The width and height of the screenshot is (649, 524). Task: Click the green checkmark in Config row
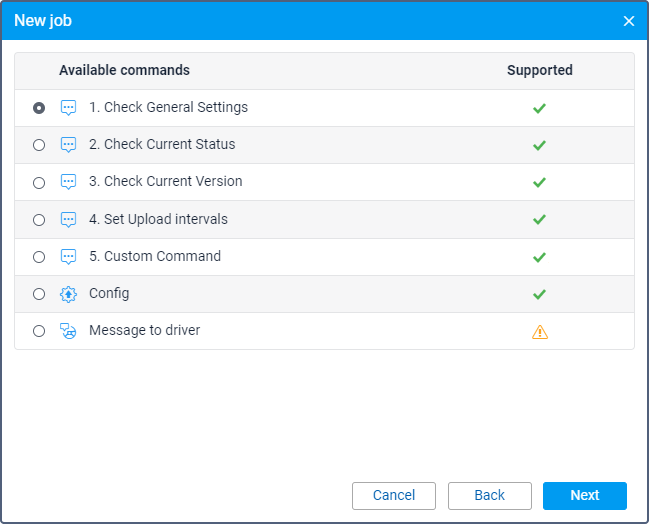pyautogui.click(x=539, y=294)
